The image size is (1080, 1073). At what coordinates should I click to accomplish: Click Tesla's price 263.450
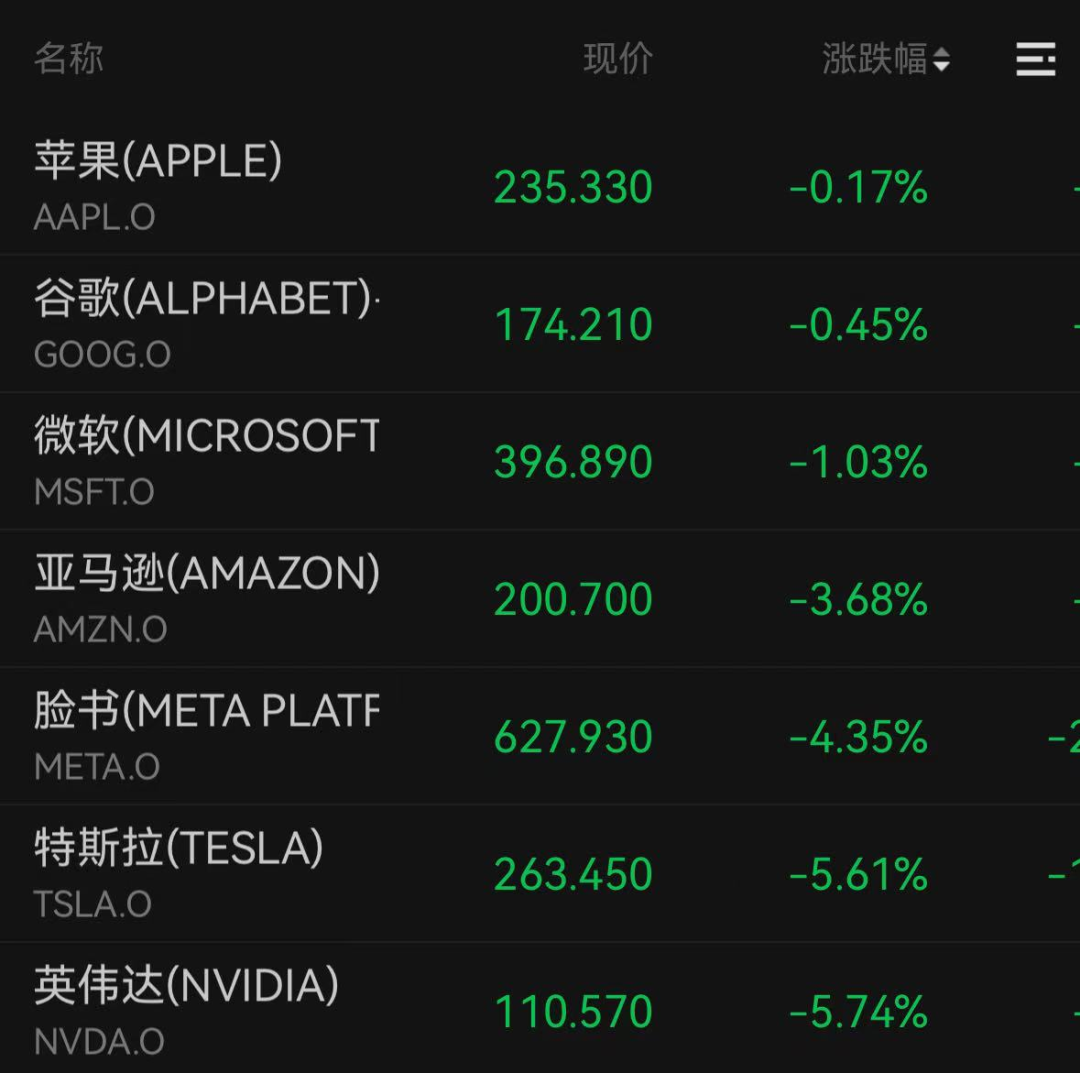coord(573,875)
